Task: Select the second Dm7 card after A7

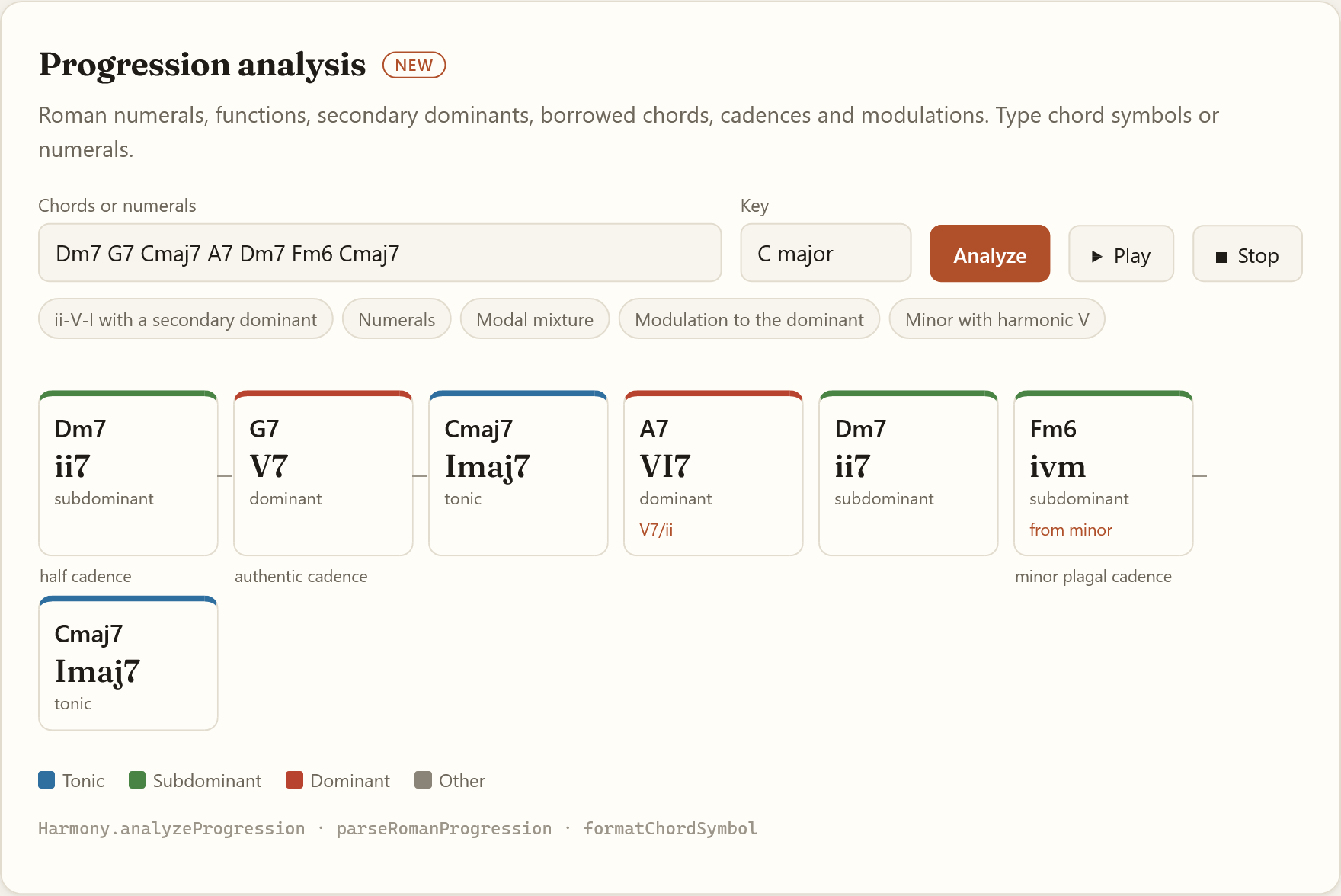Action: pos(908,473)
